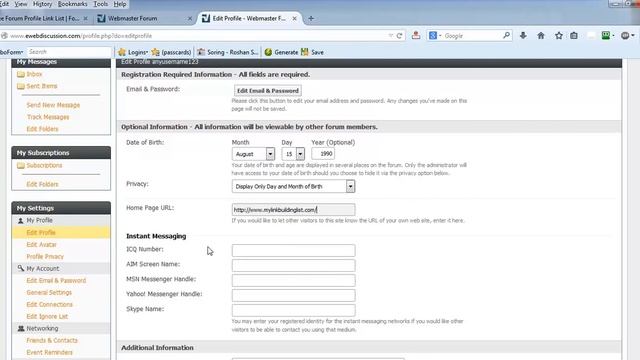Screen dimensions: 640x360
Task: Click the My Account key icon
Action: coord(20,269)
